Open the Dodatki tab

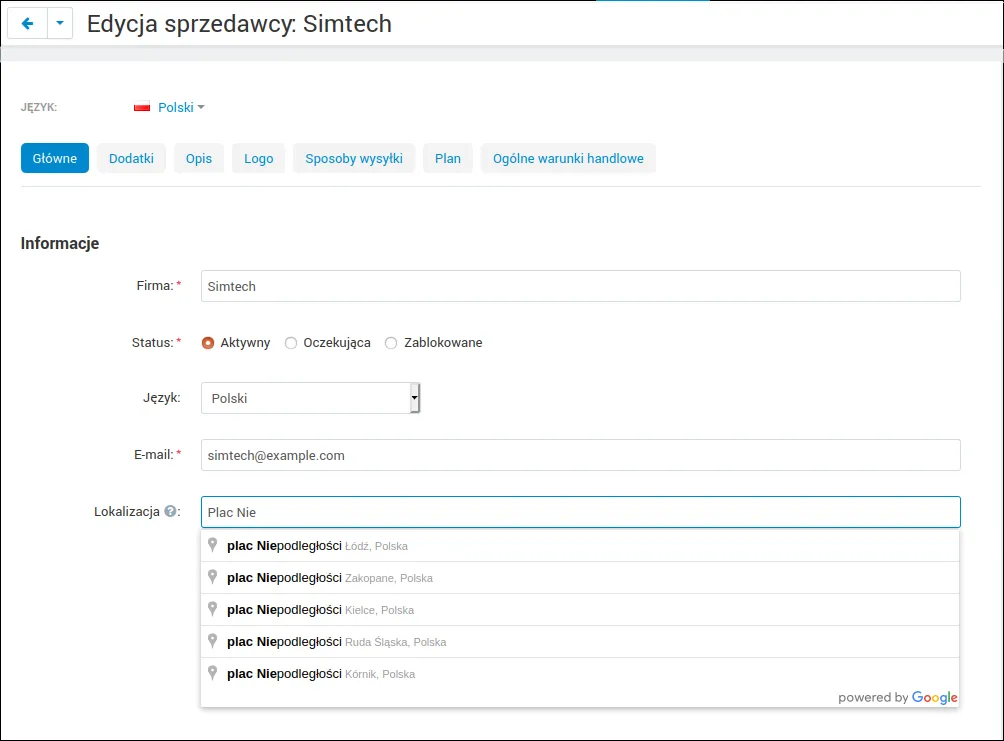coord(131,158)
